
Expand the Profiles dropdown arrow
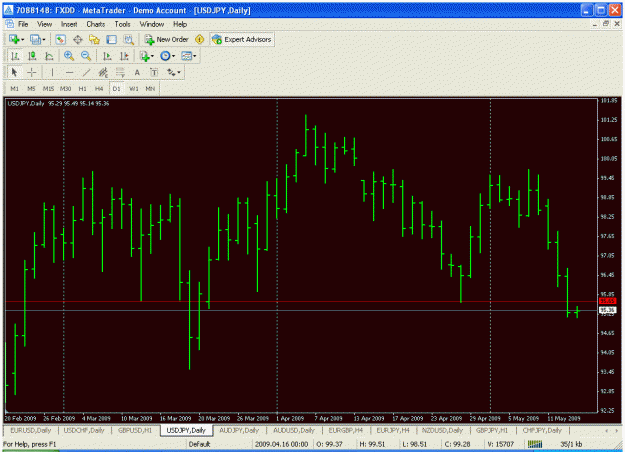coord(44,39)
